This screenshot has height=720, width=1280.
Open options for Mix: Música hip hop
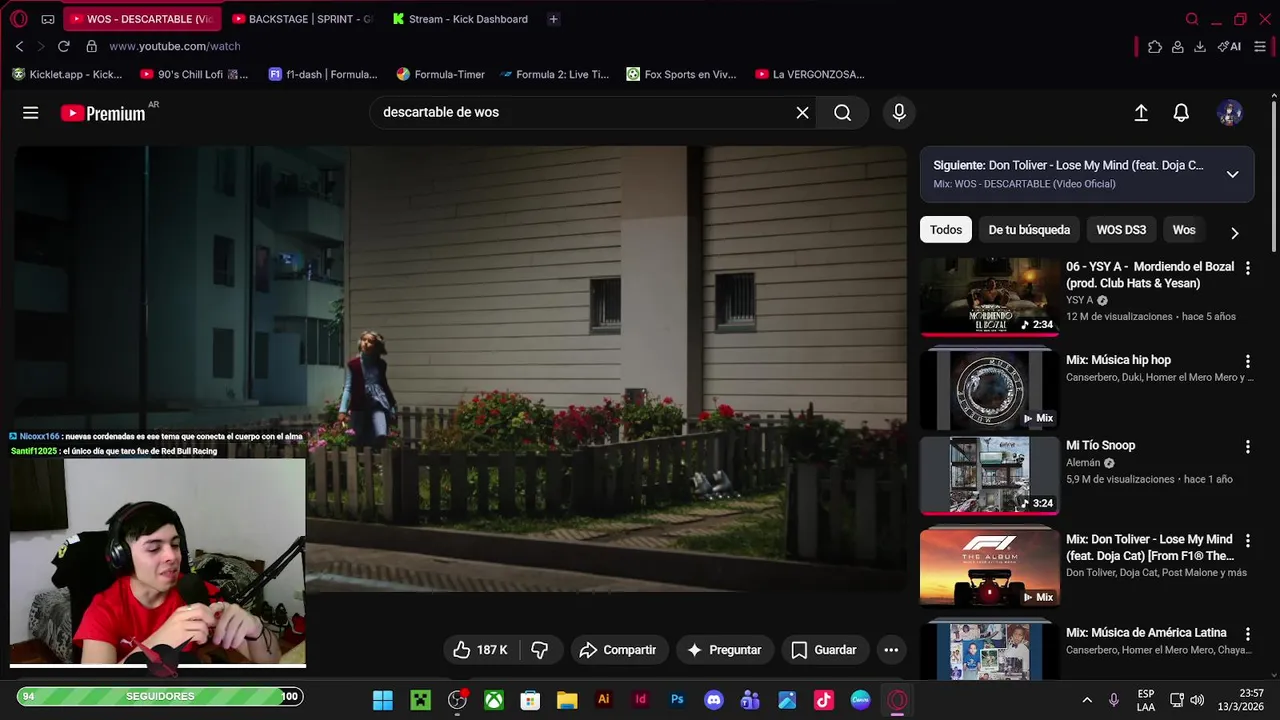pyautogui.click(x=1247, y=361)
